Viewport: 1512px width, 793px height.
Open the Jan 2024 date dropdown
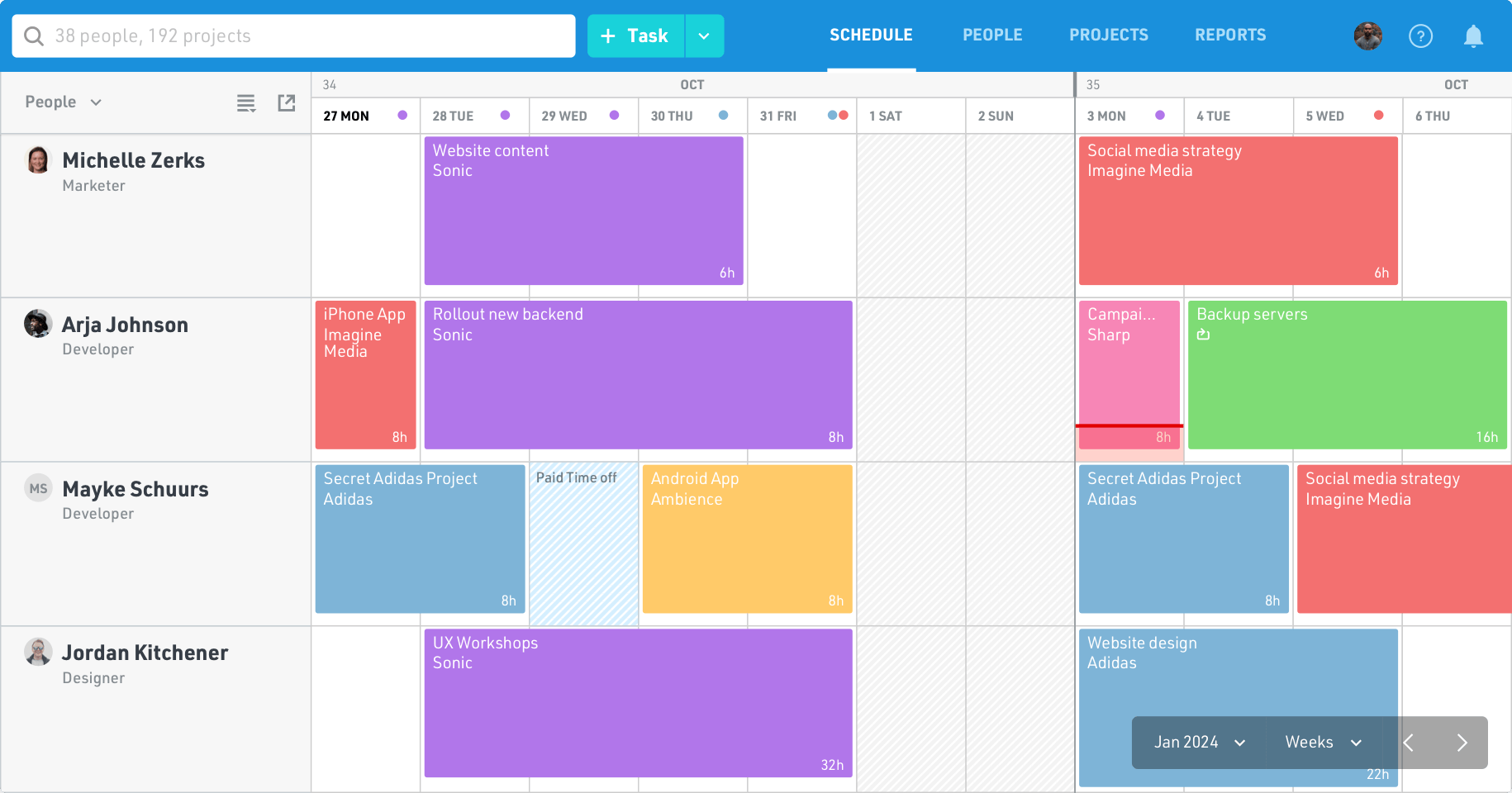[x=1197, y=743]
